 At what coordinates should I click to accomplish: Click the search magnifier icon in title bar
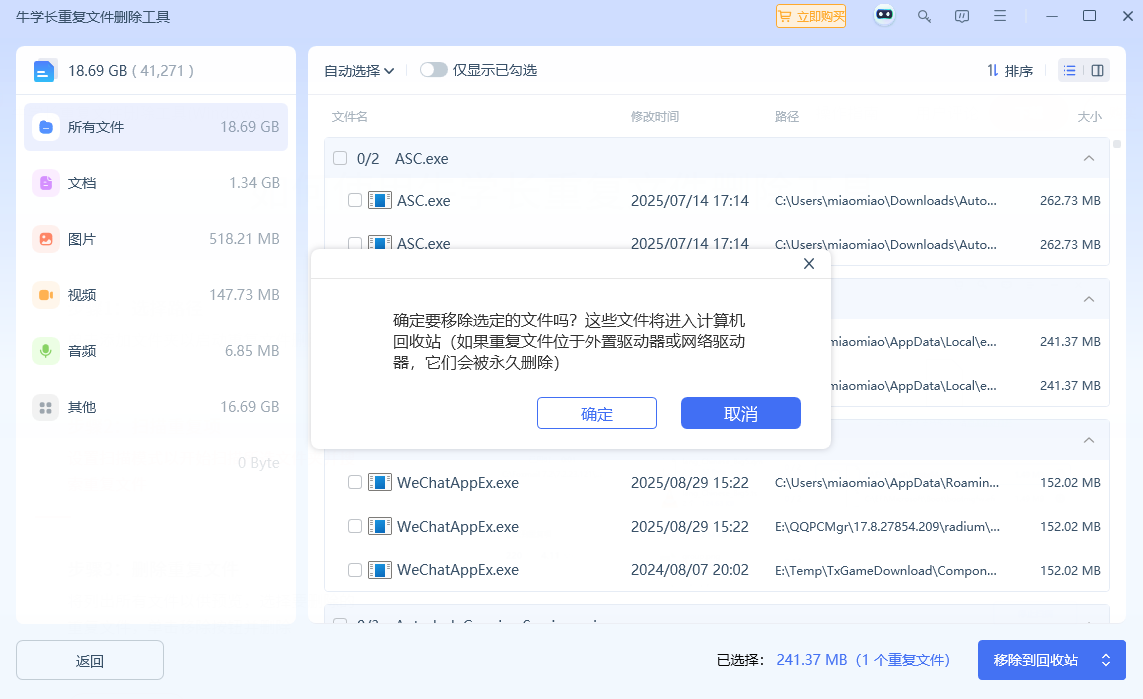coord(923,16)
